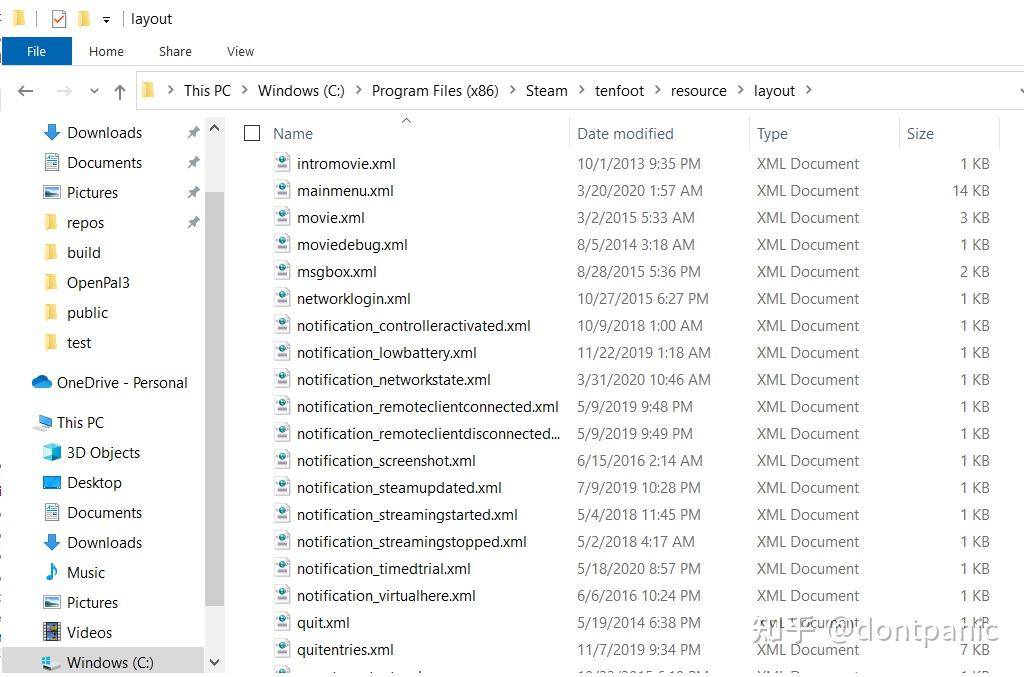Click the moviedebug.xml file icon
This screenshot has height=677, width=1024.
282,244
